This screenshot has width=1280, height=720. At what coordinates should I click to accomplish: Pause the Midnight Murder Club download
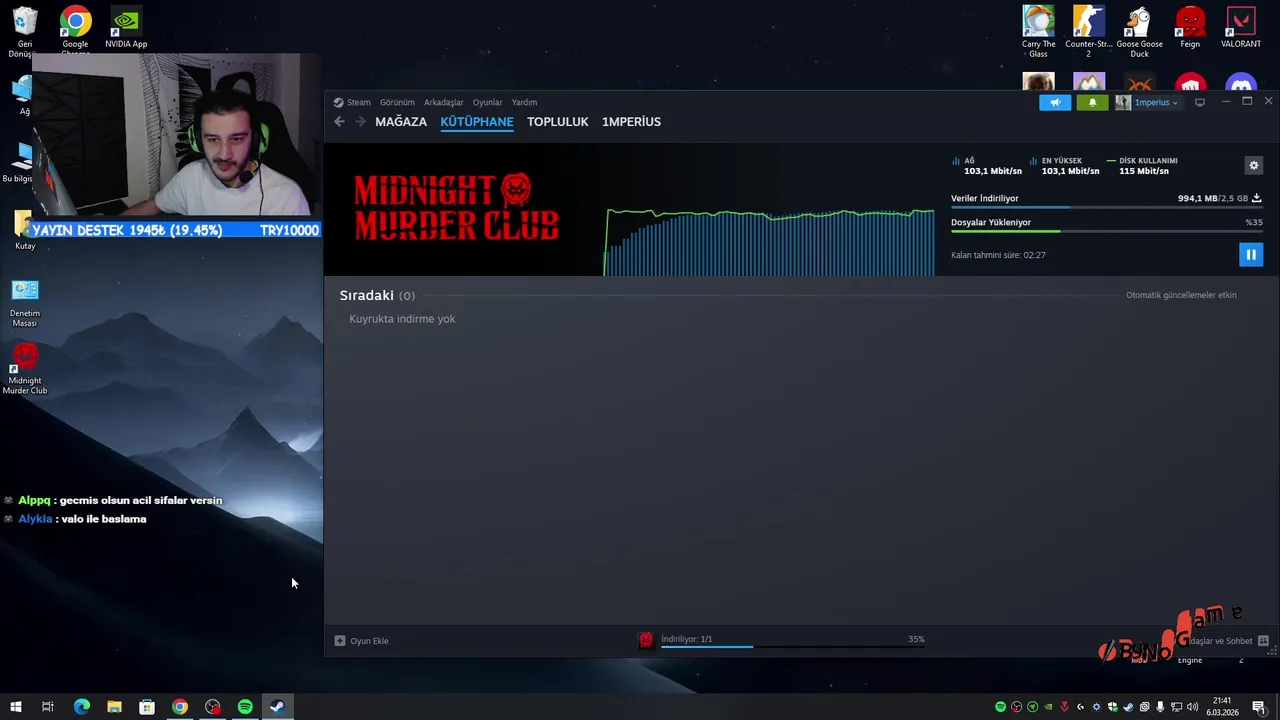click(1250, 255)
